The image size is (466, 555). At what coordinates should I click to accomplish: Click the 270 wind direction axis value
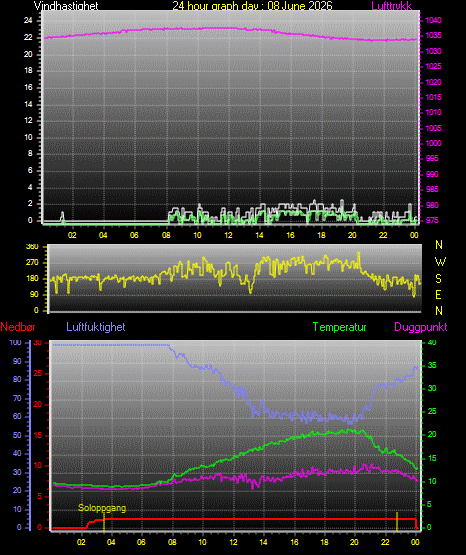[32, 263]
